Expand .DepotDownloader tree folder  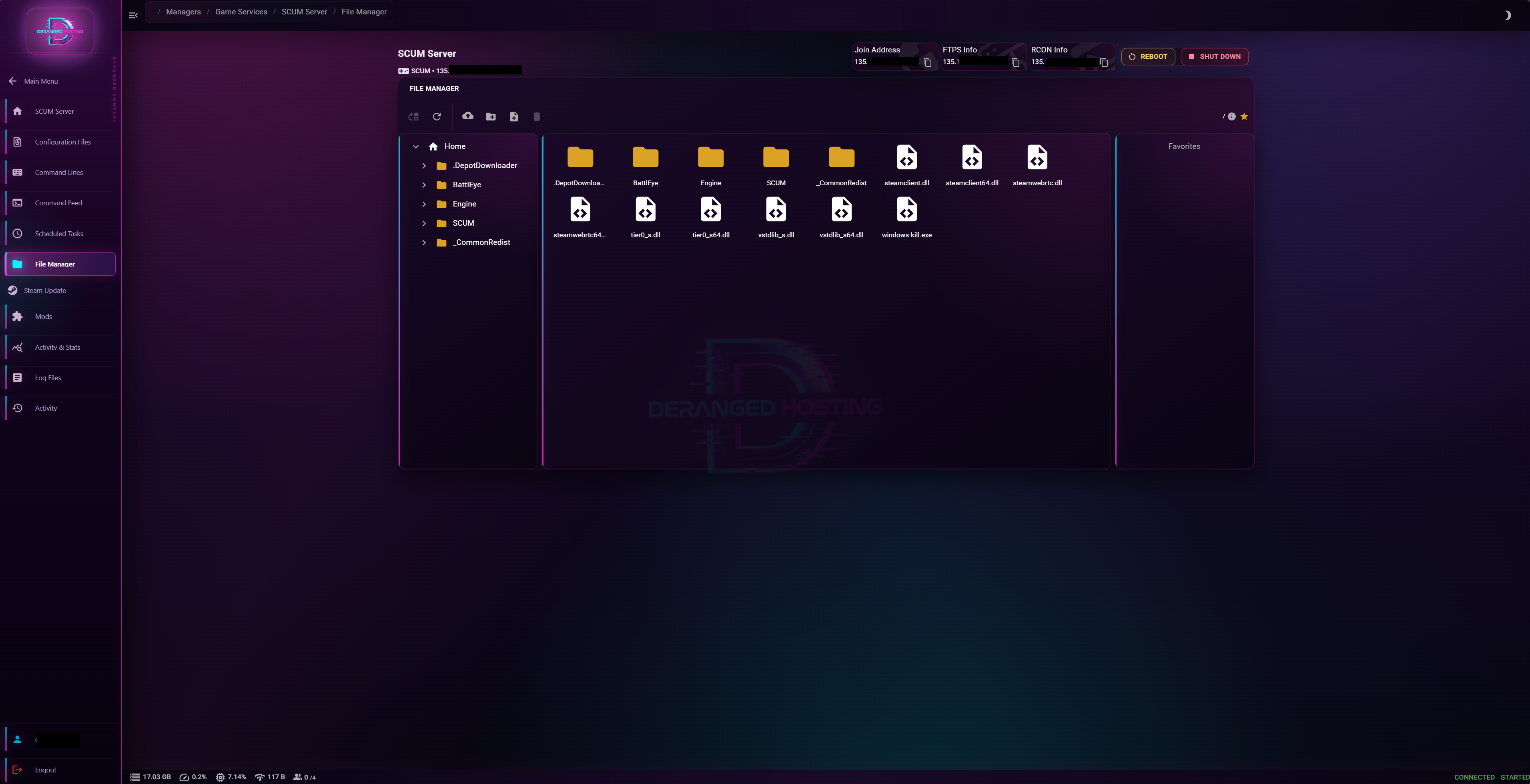coord(424,166)
